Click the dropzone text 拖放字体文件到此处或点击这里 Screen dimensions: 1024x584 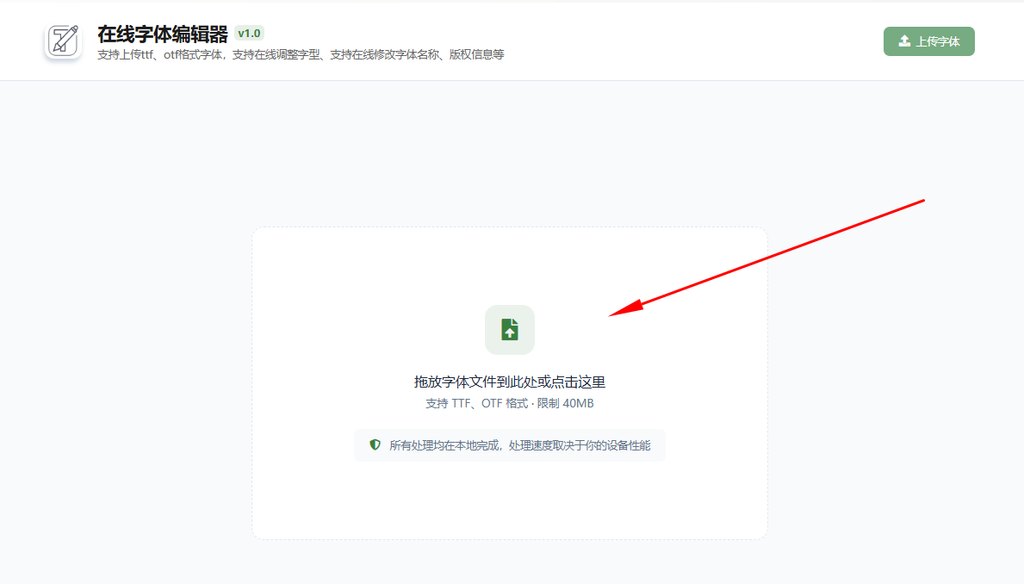[509, 381]
